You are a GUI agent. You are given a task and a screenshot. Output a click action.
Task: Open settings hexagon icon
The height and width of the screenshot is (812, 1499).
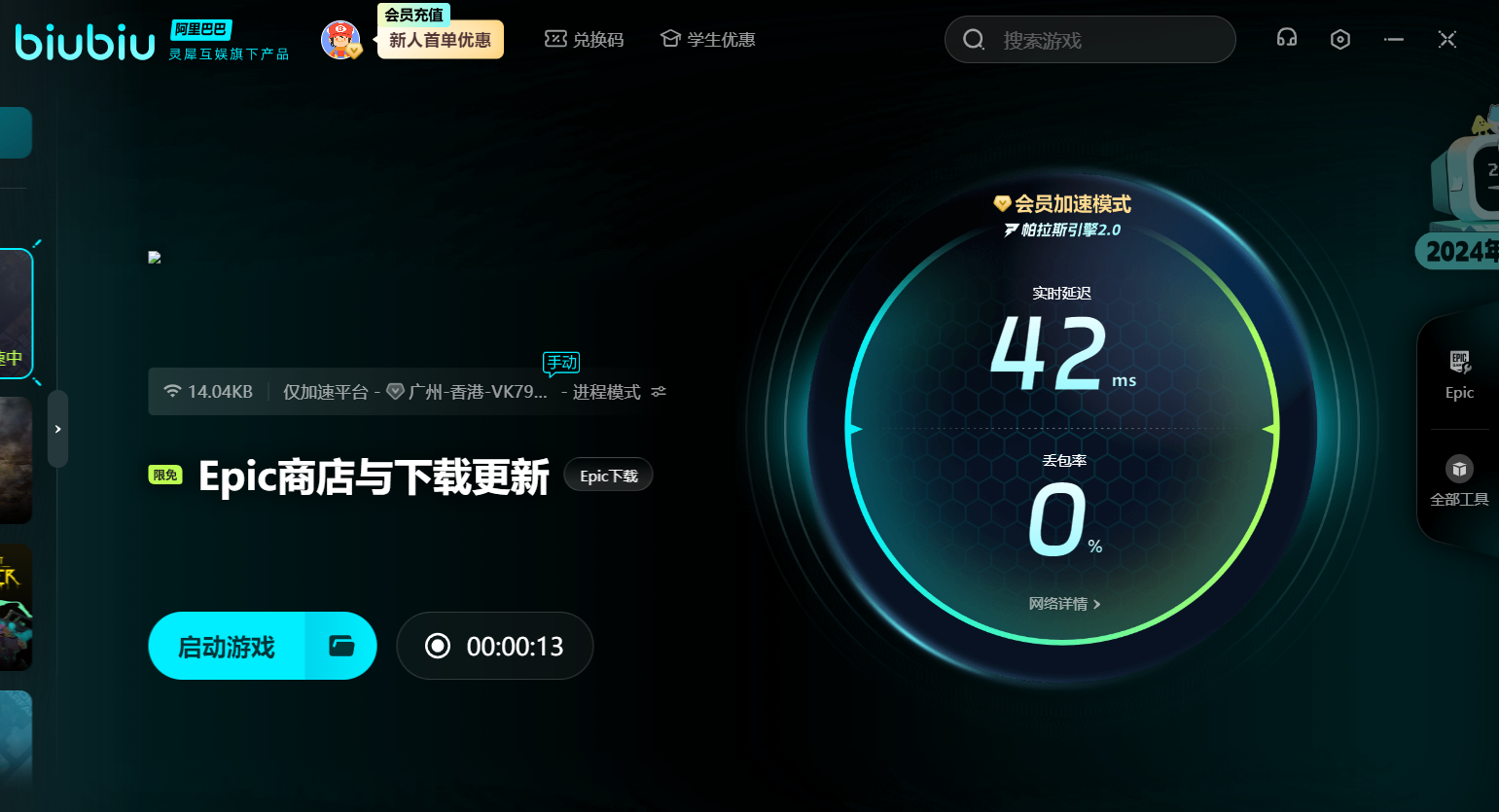pyautogui.click(x=1340, y=39)
